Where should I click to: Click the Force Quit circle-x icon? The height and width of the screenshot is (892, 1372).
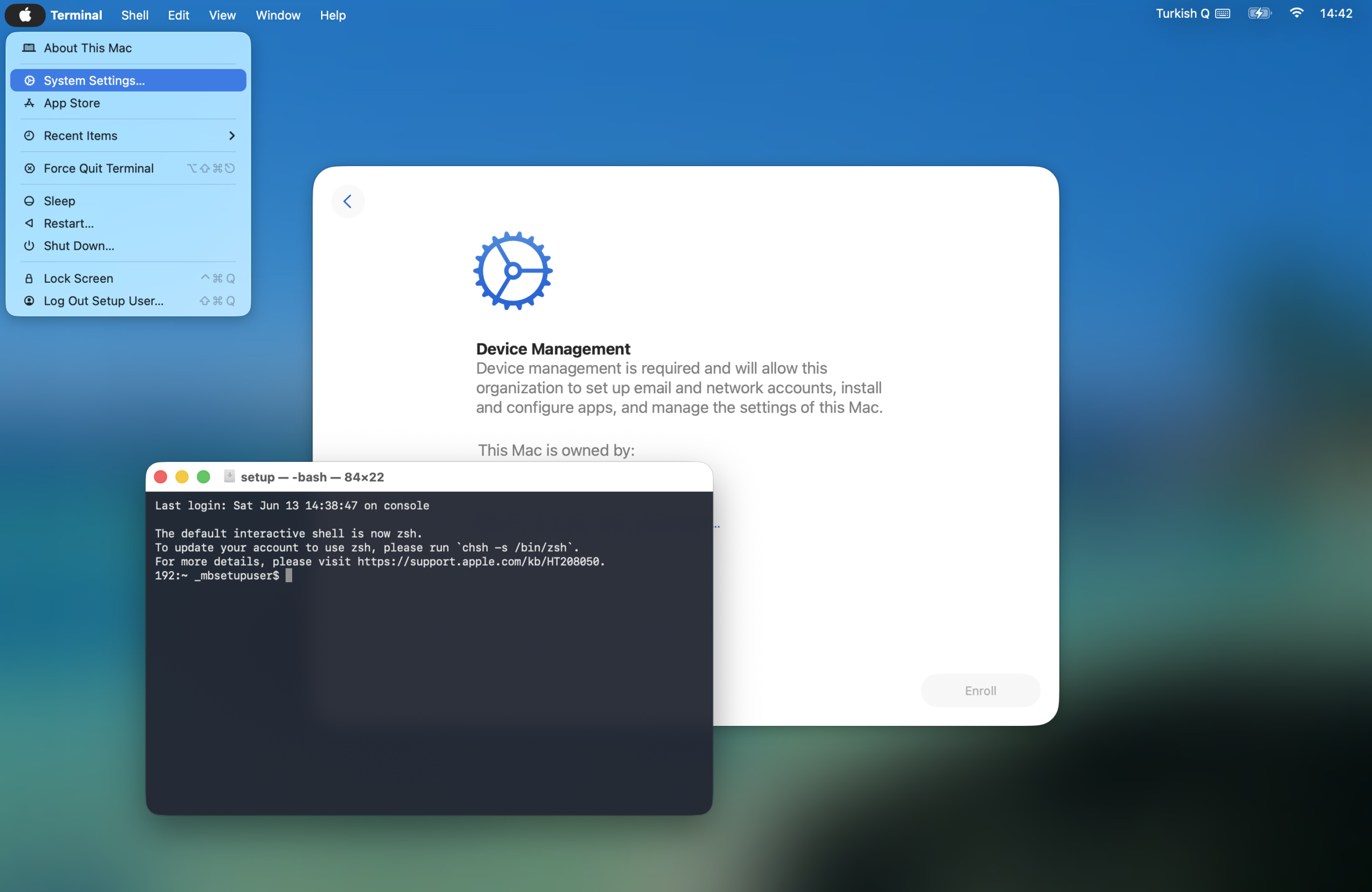pos(29,168)
